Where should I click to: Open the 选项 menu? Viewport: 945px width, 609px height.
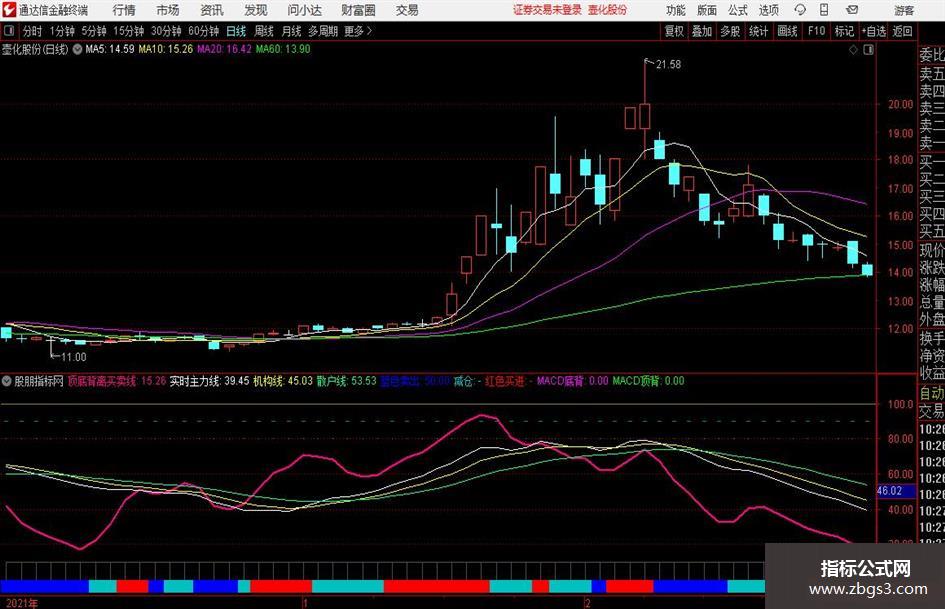pyautogui.click(x=768, y=10)
